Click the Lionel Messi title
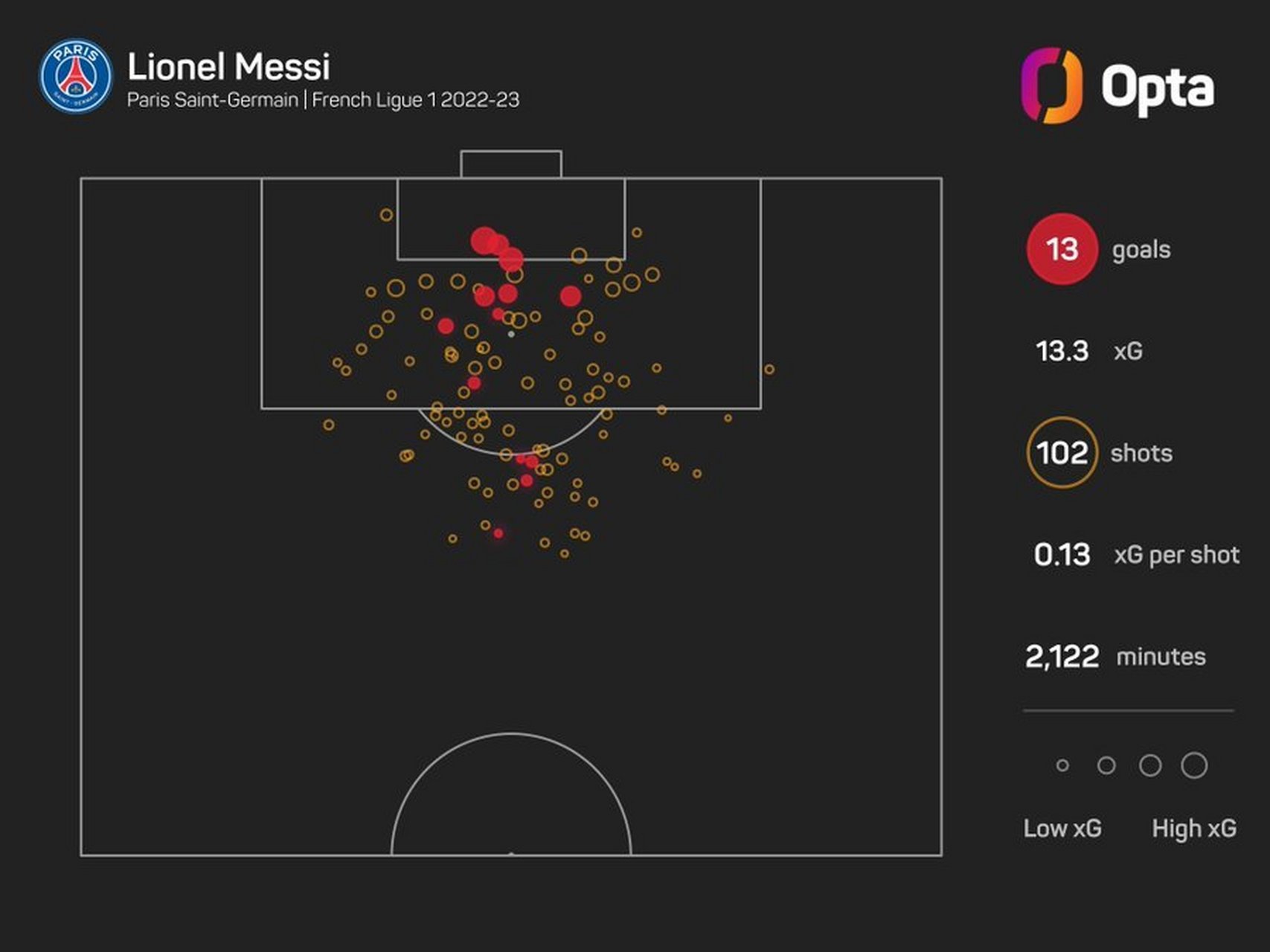This screenshot has height=952, width=1270. tap(228, 67)
